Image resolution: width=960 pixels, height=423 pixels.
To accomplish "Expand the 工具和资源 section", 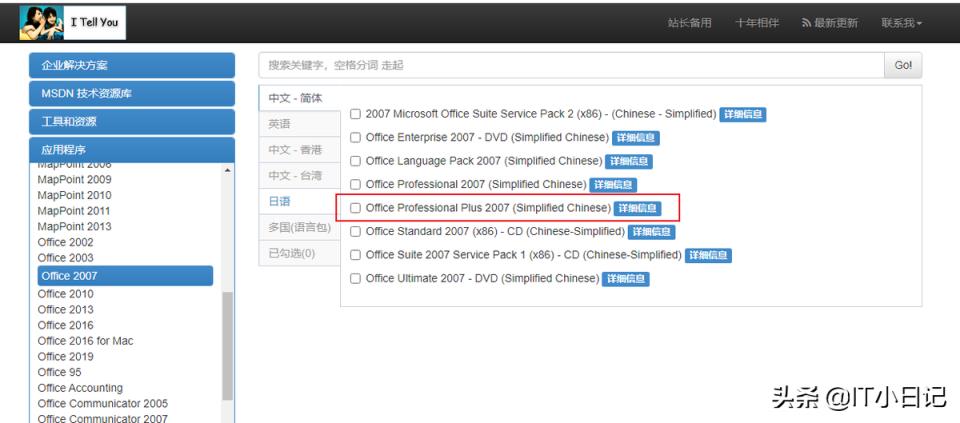I will [132, 122].
